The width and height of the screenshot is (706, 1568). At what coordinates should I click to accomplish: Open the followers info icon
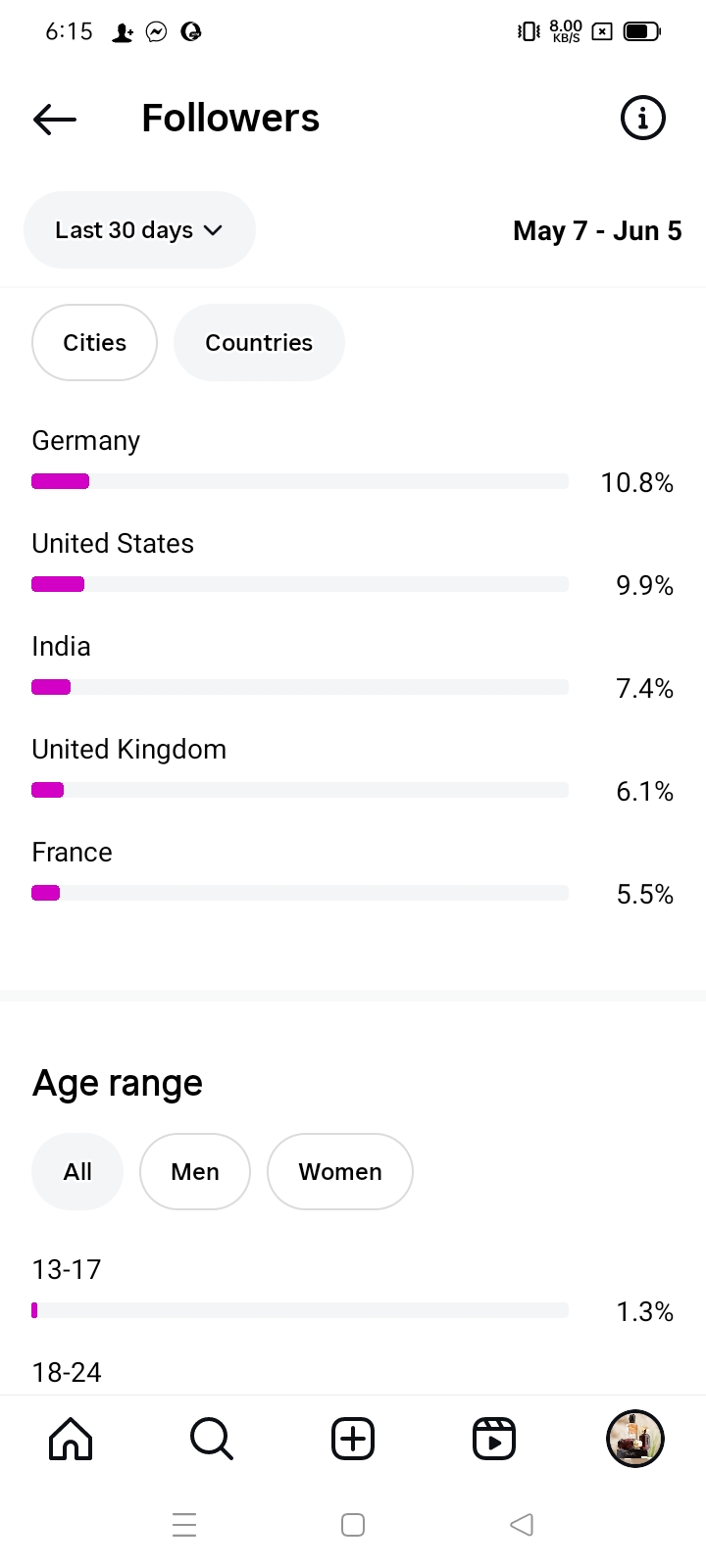click(643, 119)
